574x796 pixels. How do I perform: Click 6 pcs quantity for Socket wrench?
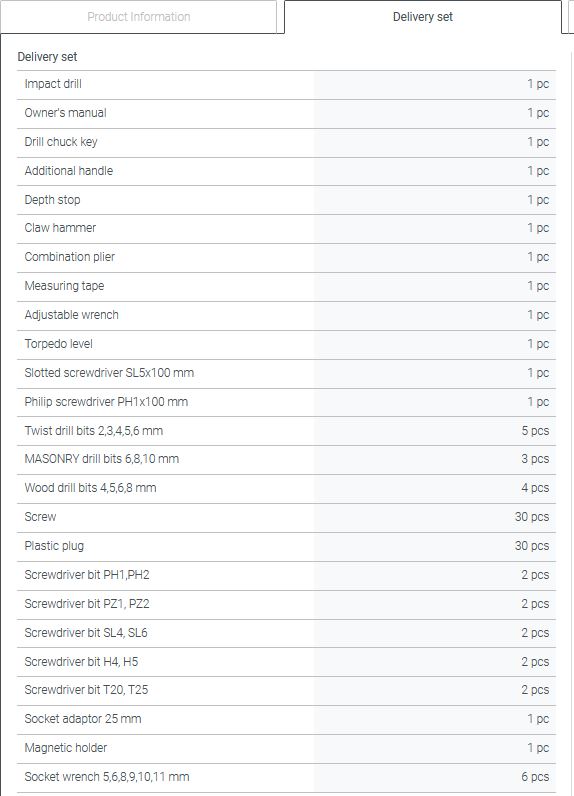(x=535, y=777)
